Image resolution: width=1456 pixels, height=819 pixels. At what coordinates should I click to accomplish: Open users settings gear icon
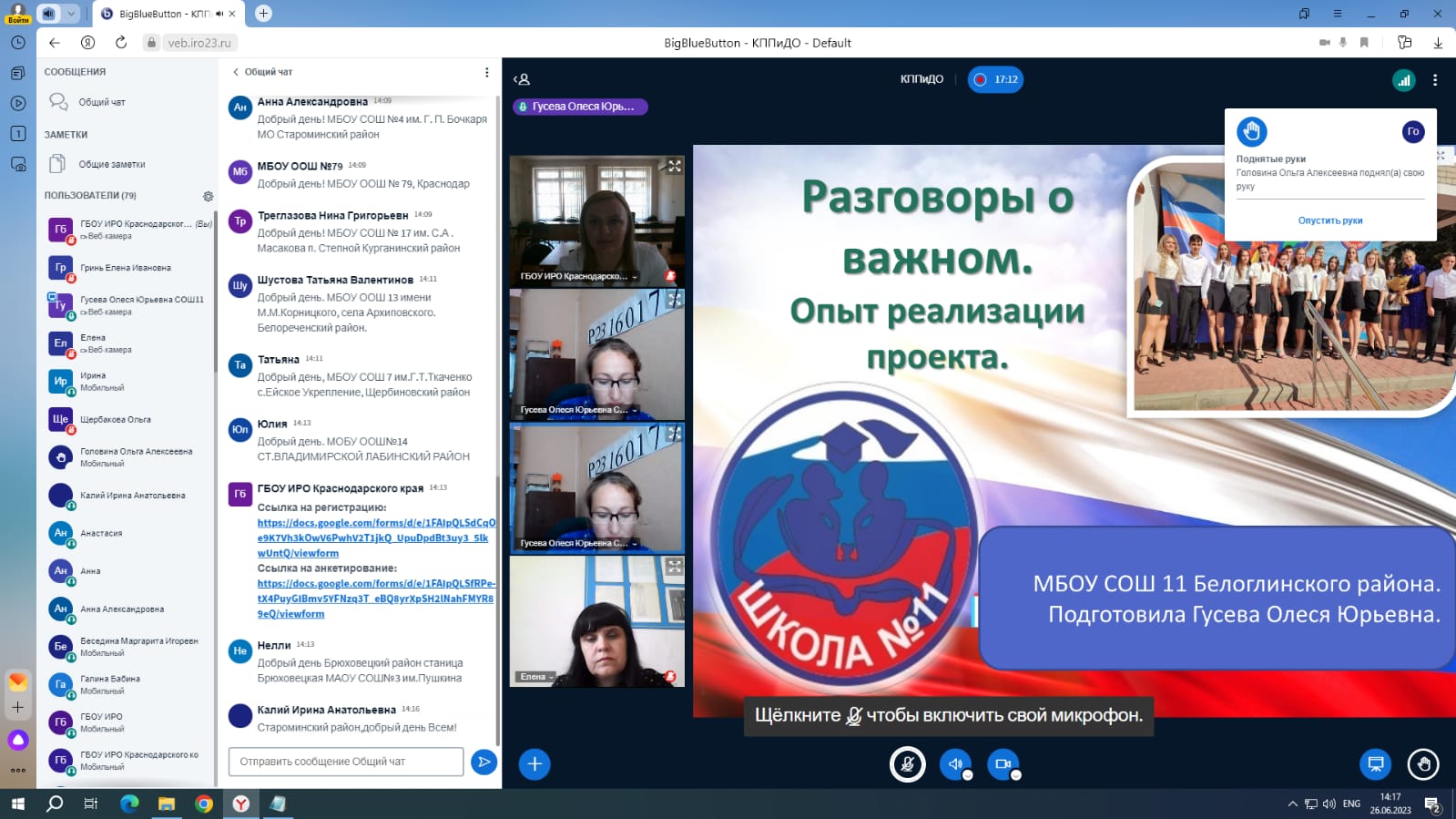click(x=208, y=196)
